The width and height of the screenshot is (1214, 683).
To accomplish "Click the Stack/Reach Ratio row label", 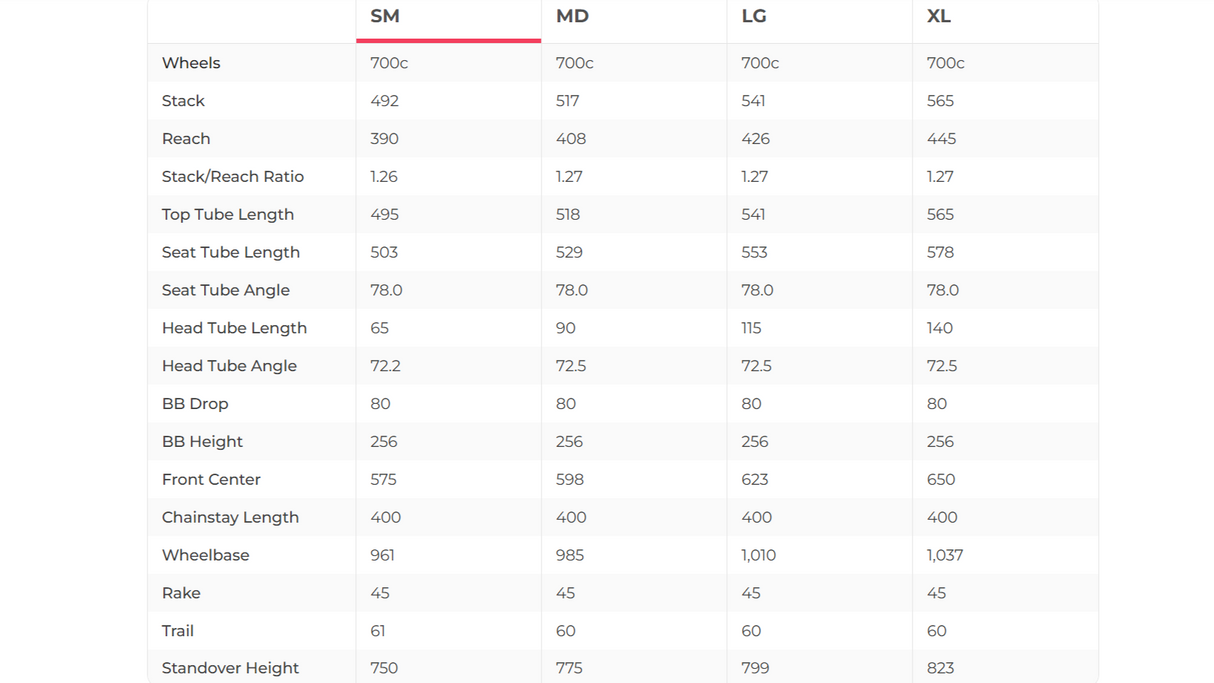I will [x=233, y=177].
